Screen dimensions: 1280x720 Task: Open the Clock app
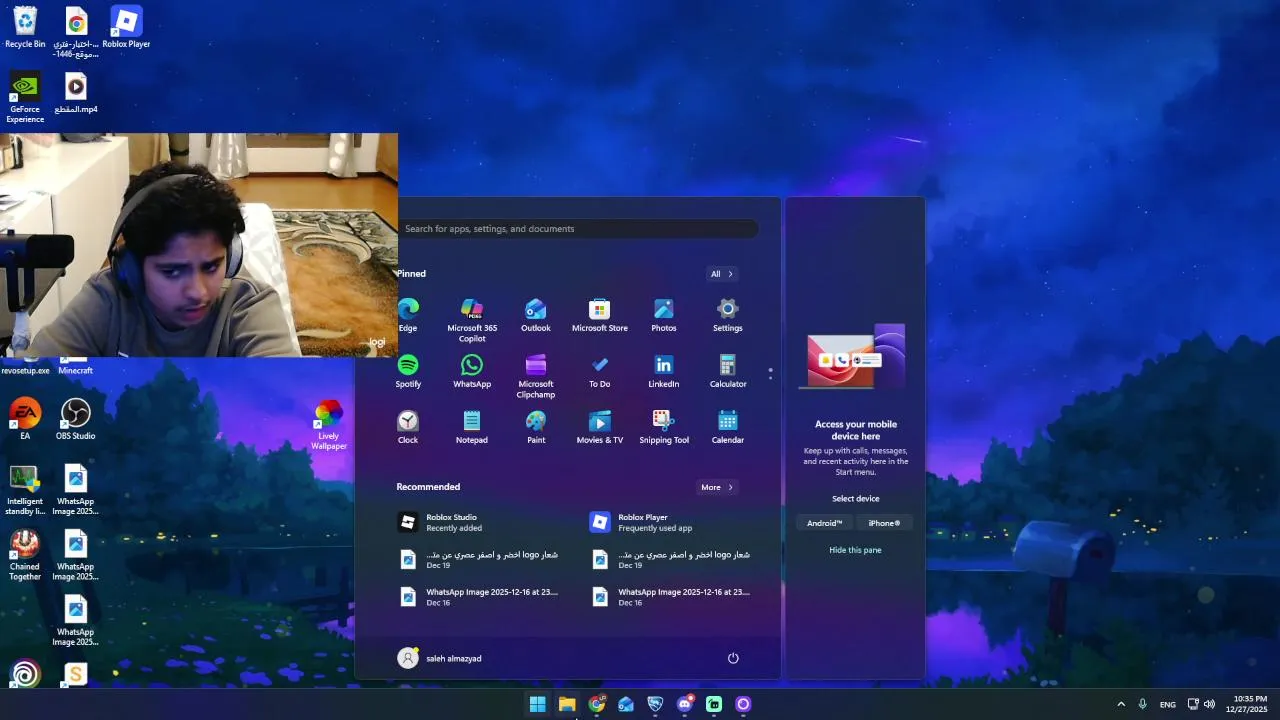point(408,426)
